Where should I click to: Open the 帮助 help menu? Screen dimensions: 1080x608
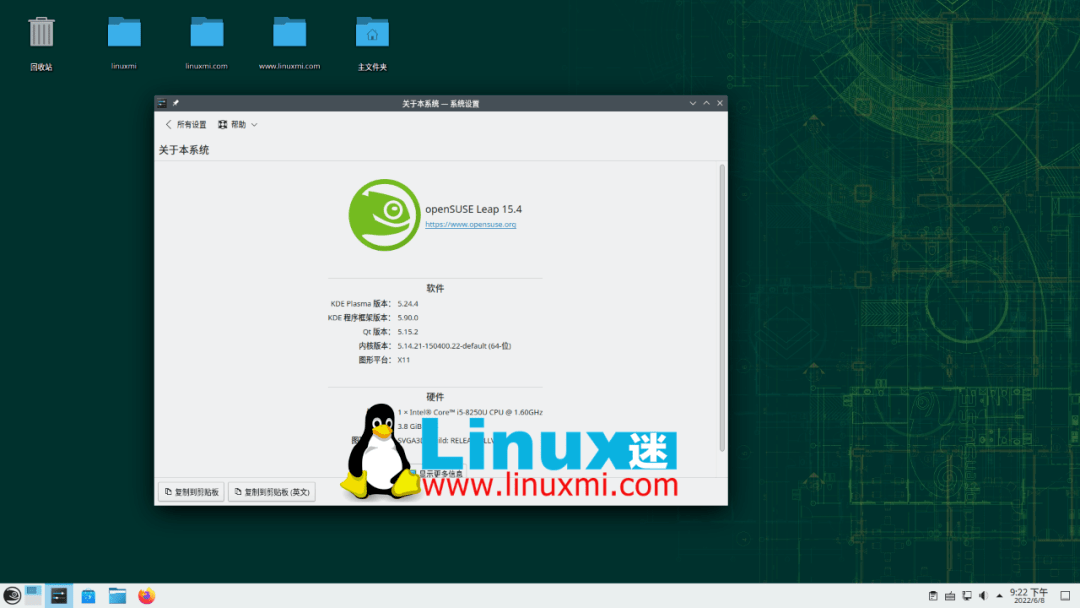click(236, 124)
